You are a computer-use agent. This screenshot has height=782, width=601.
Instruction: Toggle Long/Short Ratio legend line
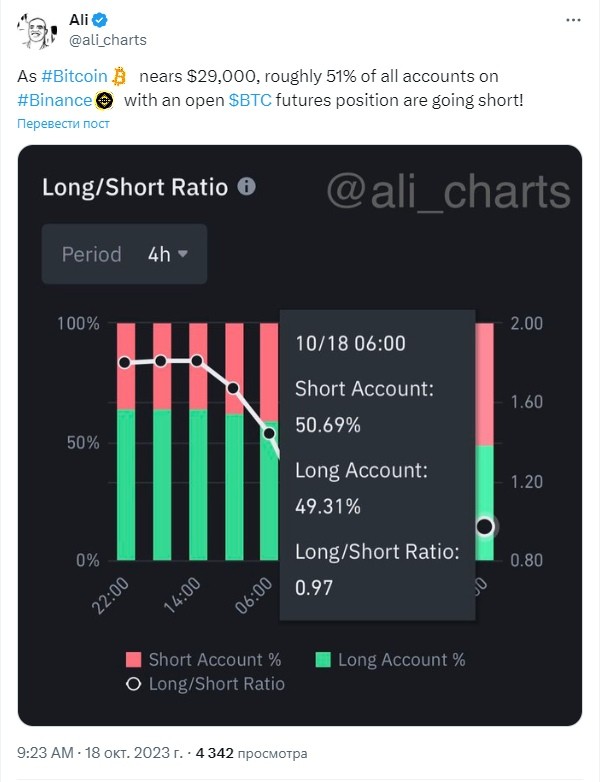205,684
